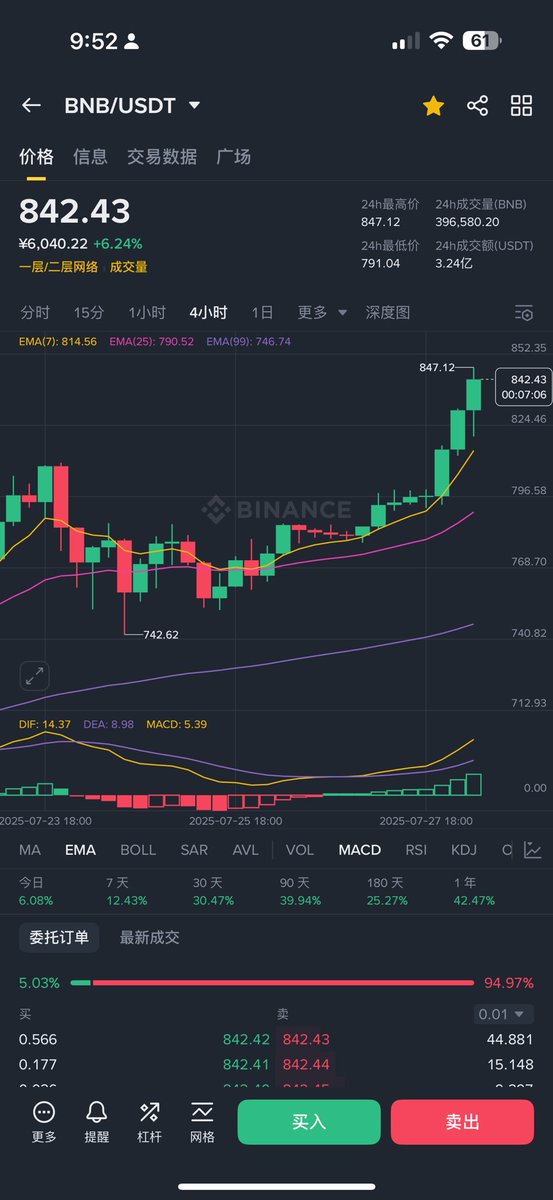Tap the 30 天 30.47% performance
This screenshot has height=1200, width=553.
tap(213, 891)
